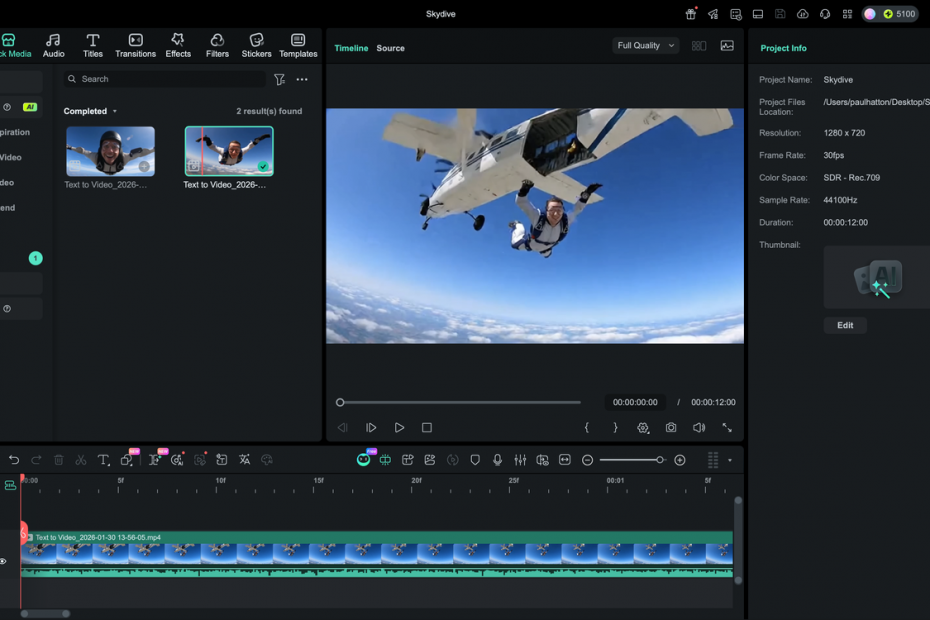Click the mark-in curly bracket icon

587,428
